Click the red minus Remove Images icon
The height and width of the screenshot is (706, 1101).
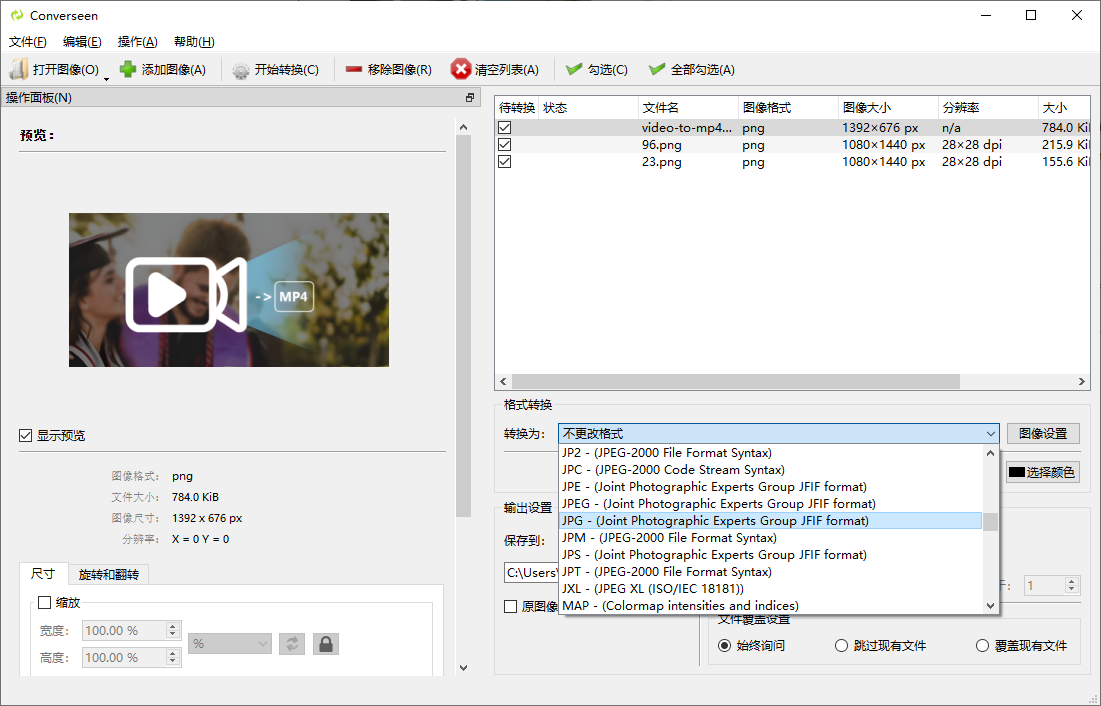pos(354,70)
